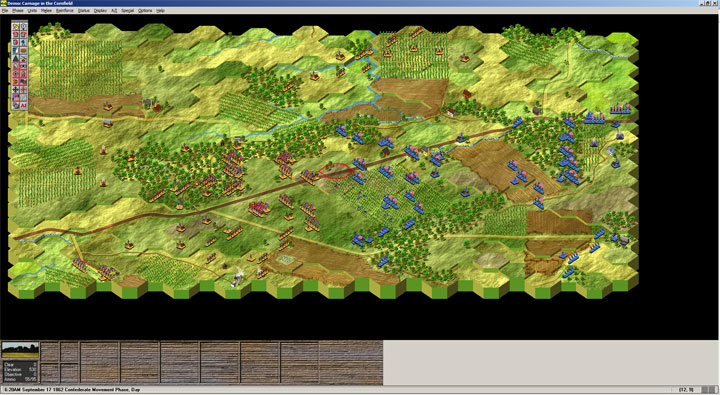Open the A/I menu
This screenshot has width=720, height=395.
pos(114,10)
